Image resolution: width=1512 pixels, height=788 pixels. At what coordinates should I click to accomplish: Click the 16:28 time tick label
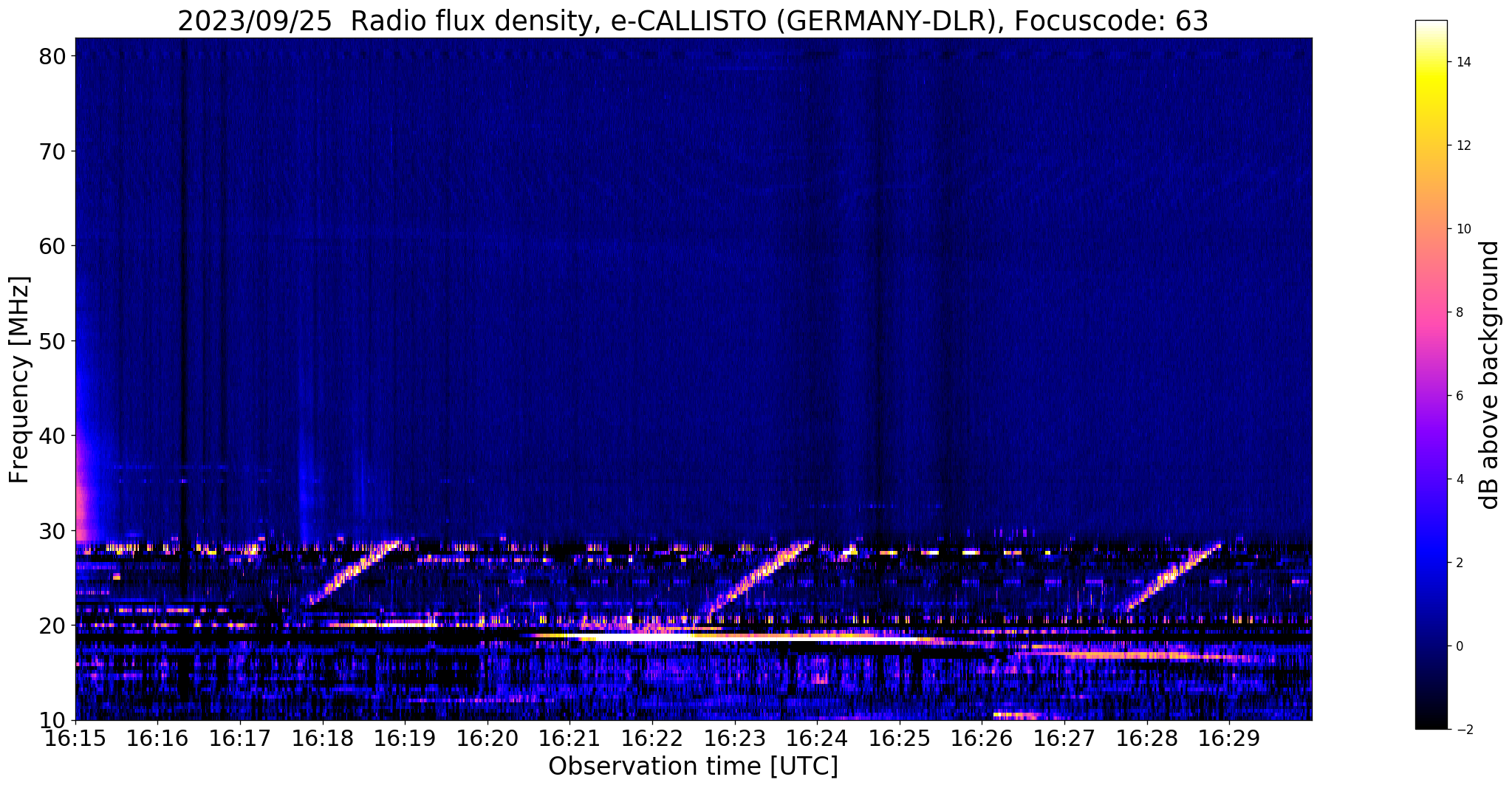tap(1147, 739)
